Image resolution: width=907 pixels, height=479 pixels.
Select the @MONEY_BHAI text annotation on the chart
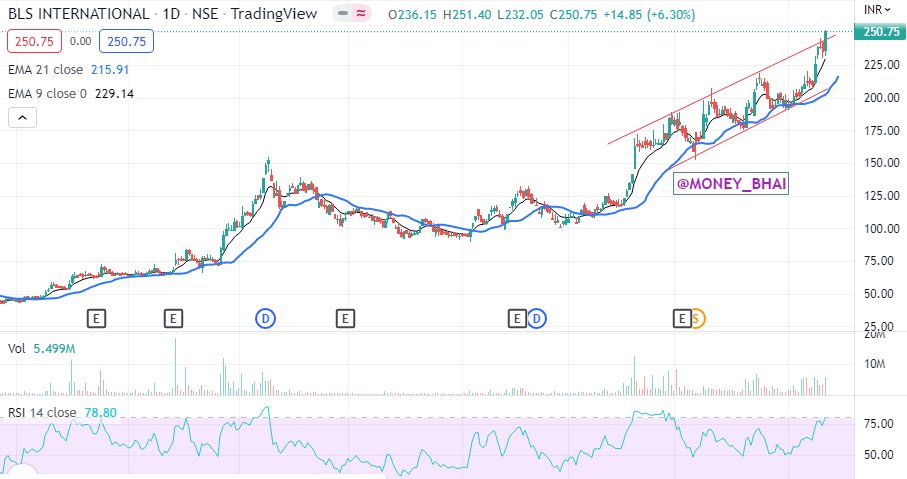(731, 184)
